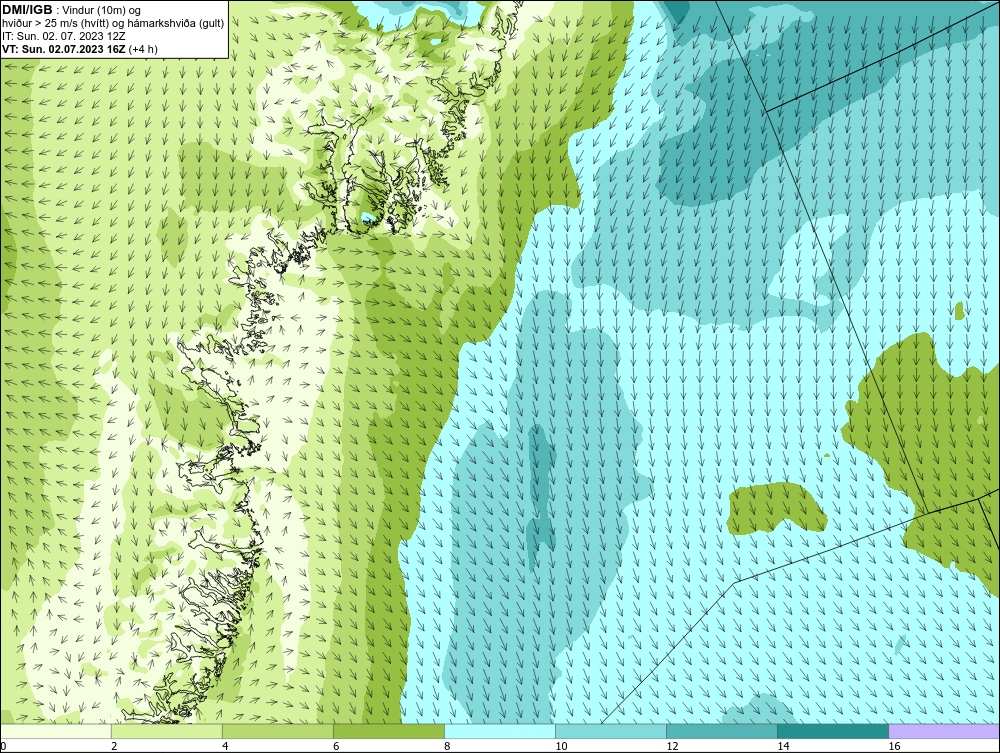
Task: Select the 6–8 m/s olive green legend swatch
Action: pos(388,731)
